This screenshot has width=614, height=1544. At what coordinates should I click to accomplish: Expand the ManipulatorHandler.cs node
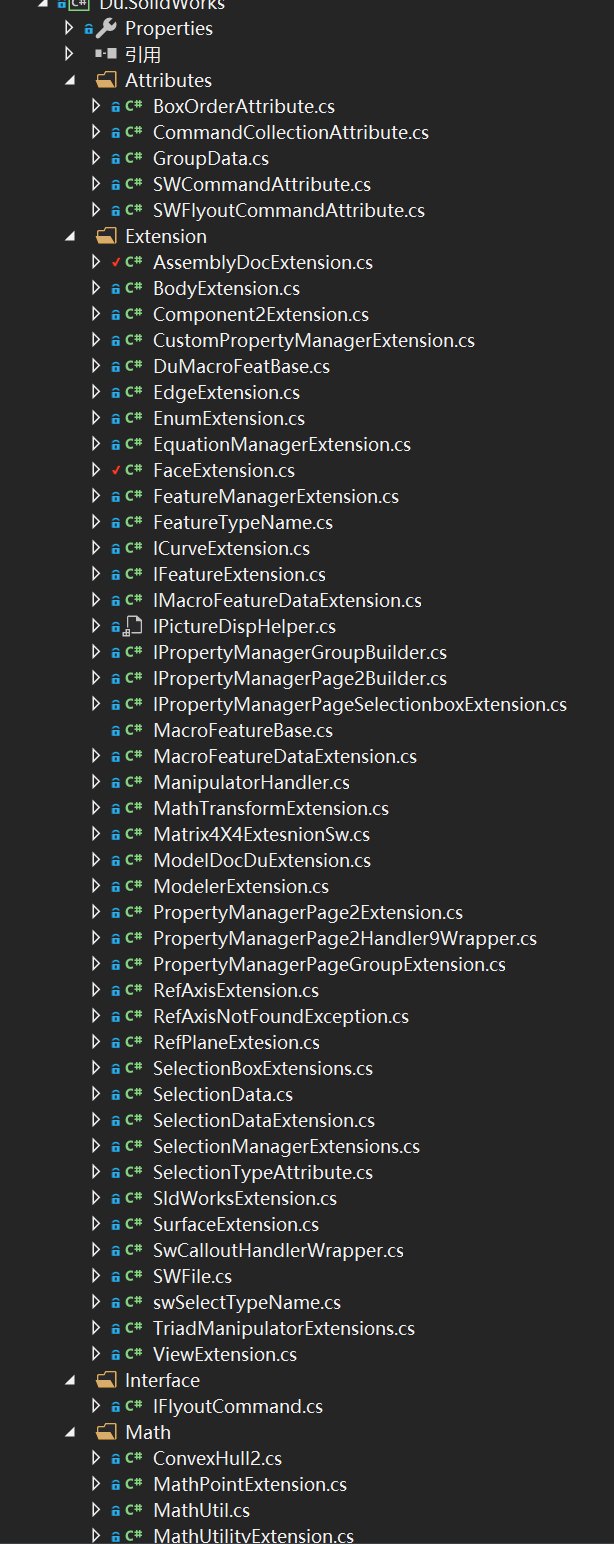96,782
